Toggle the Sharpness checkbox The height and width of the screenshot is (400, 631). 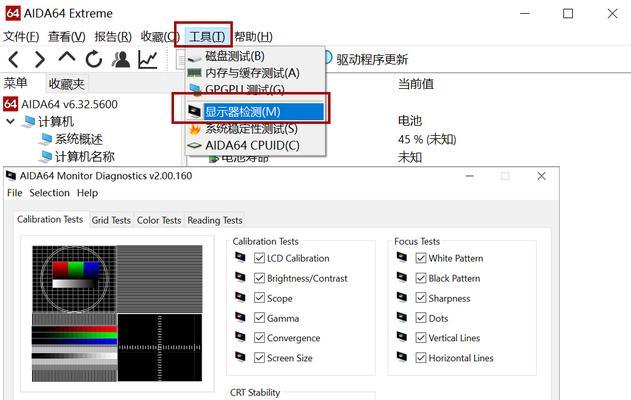tap(421, 298)
